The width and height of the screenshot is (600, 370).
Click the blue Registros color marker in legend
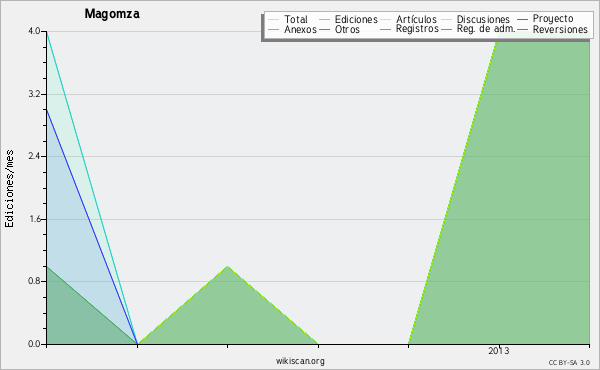pyautogui.click(x=386, y=29)
